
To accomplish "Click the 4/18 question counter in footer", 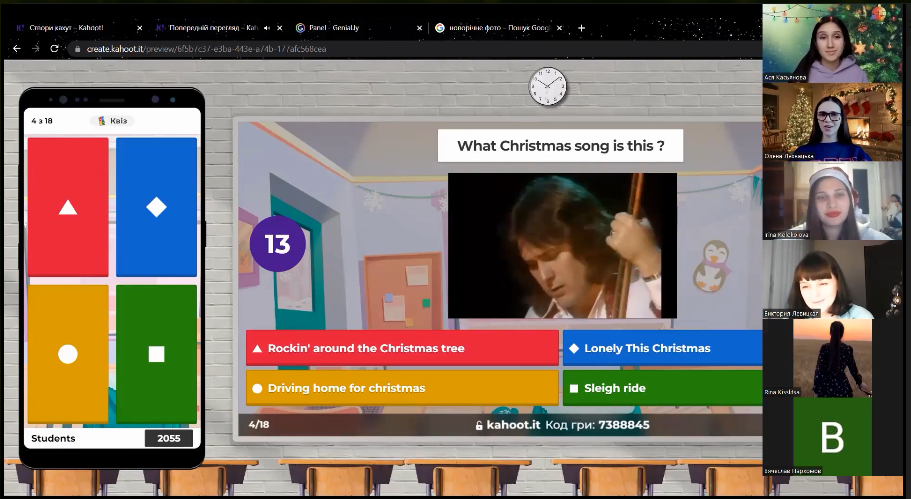I will (259, 425).
